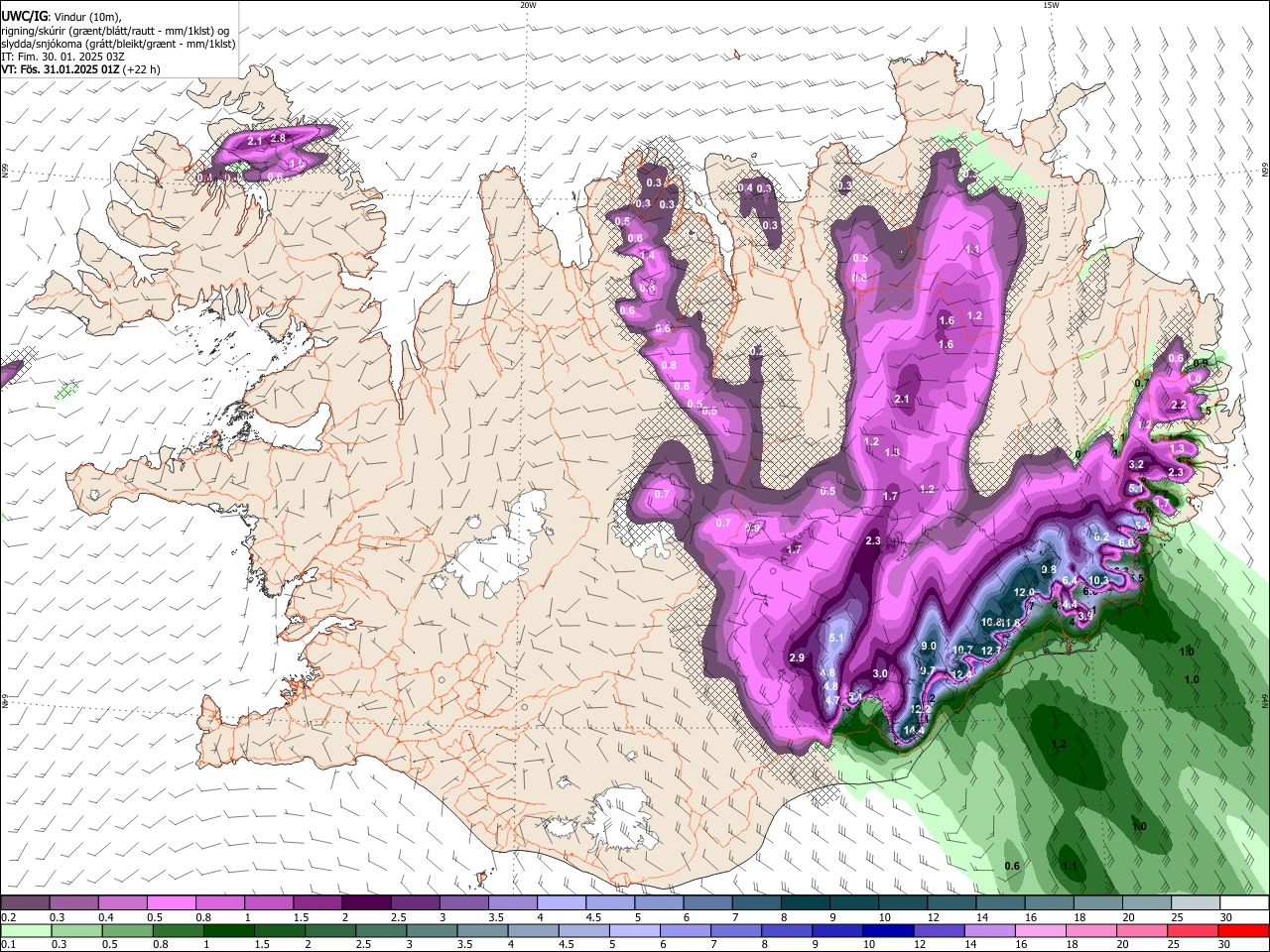Click the 10.7 precipitation value on the map

coord(962,651)
